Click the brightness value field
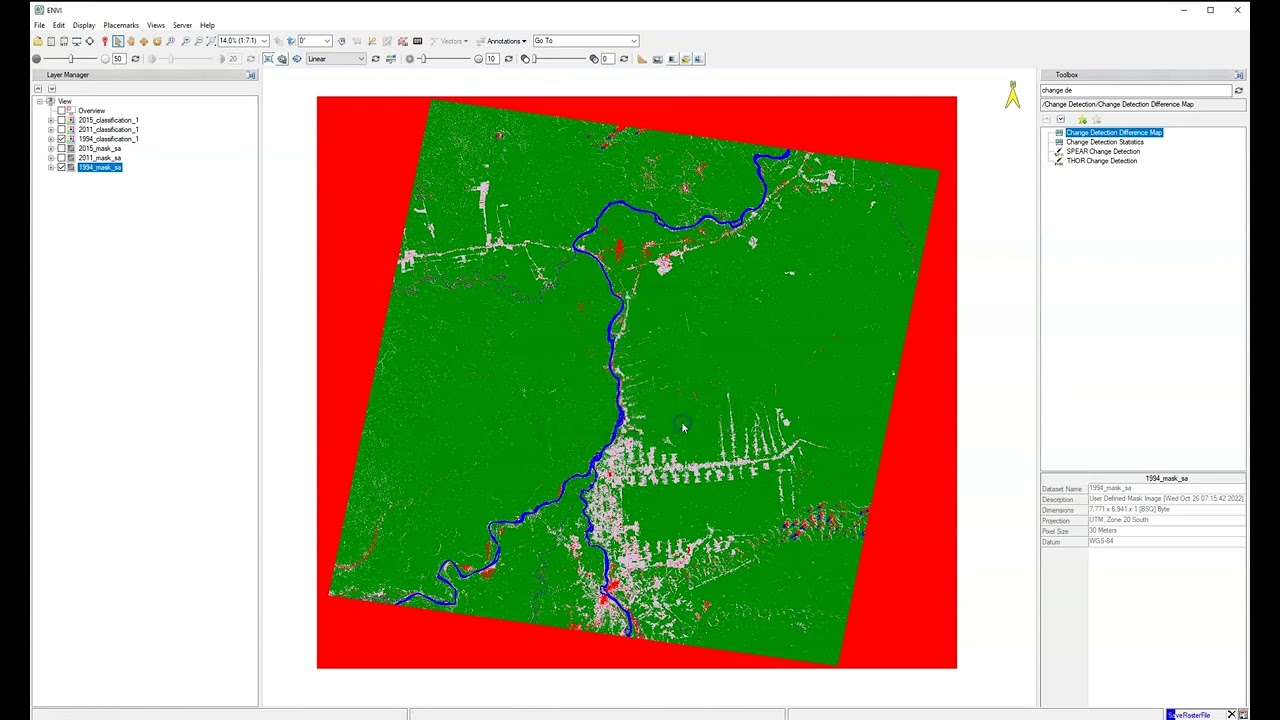 (119, 59)
